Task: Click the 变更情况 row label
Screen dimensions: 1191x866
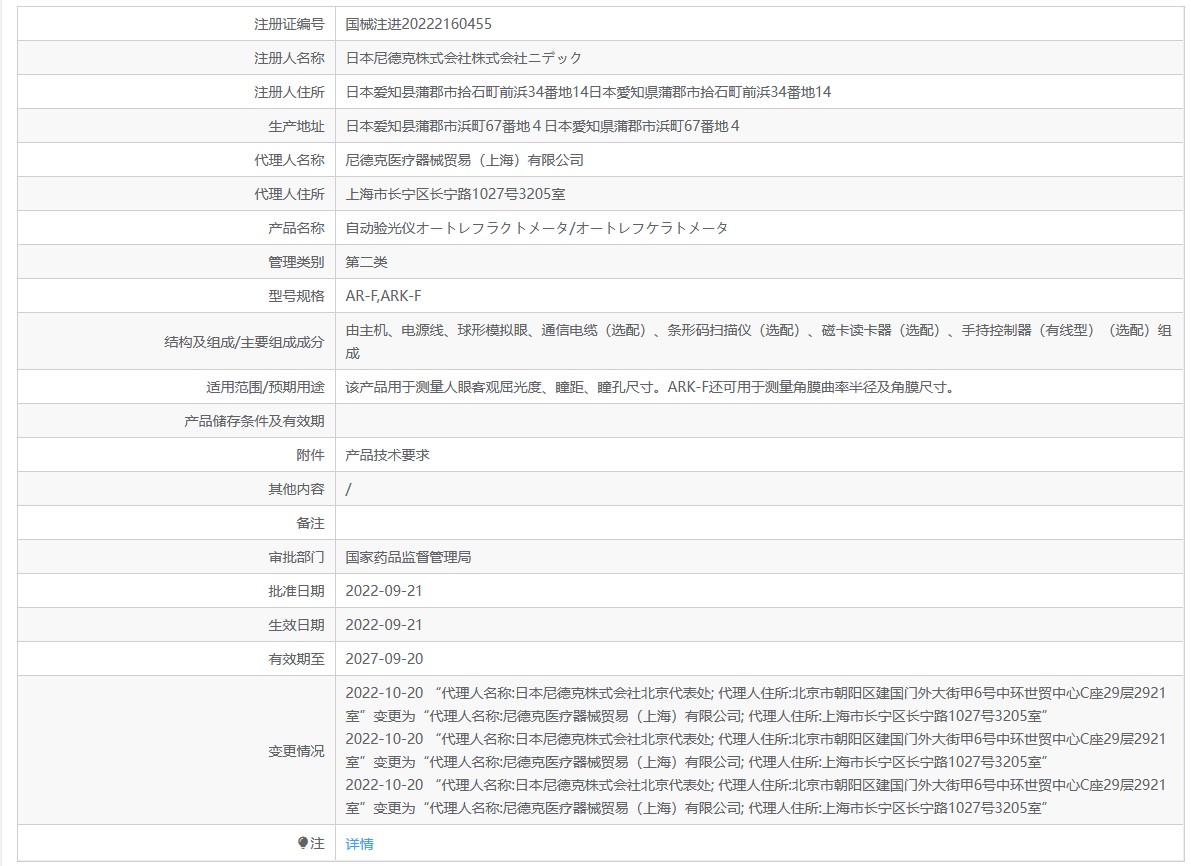Action: tap(296, 751)
